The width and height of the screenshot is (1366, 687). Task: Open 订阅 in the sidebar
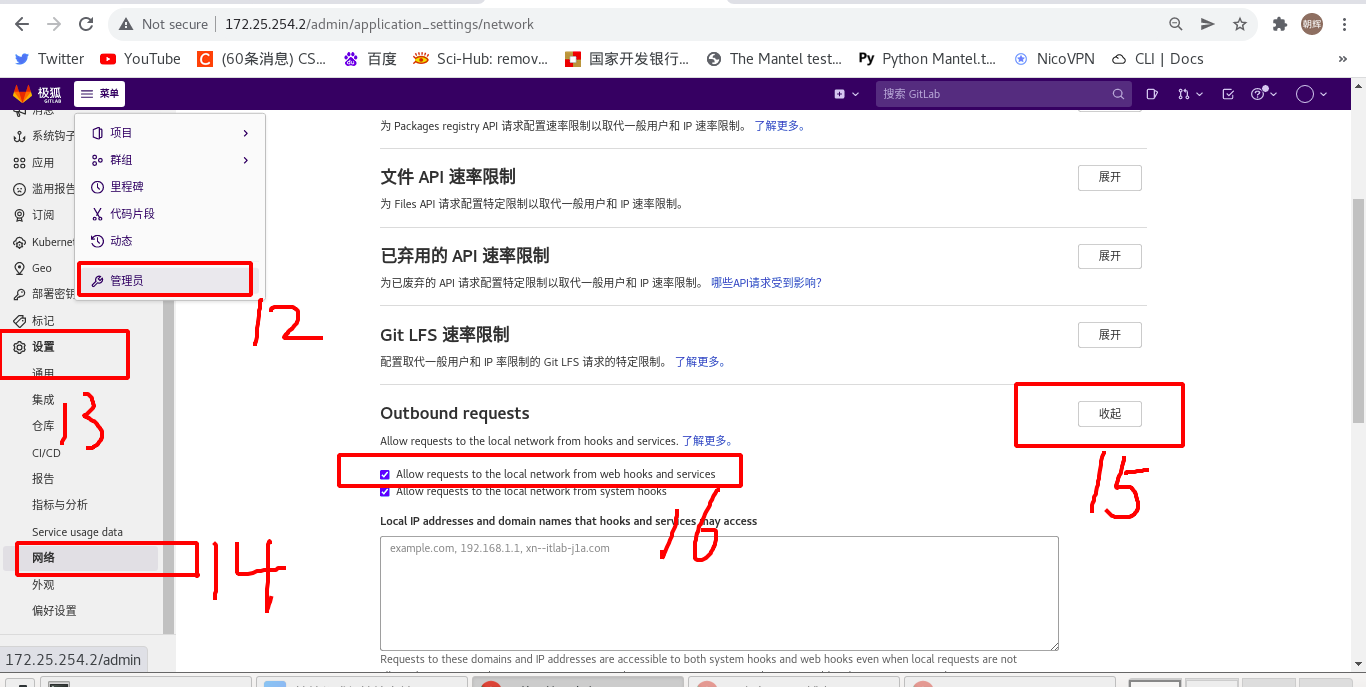click(33, 215)
